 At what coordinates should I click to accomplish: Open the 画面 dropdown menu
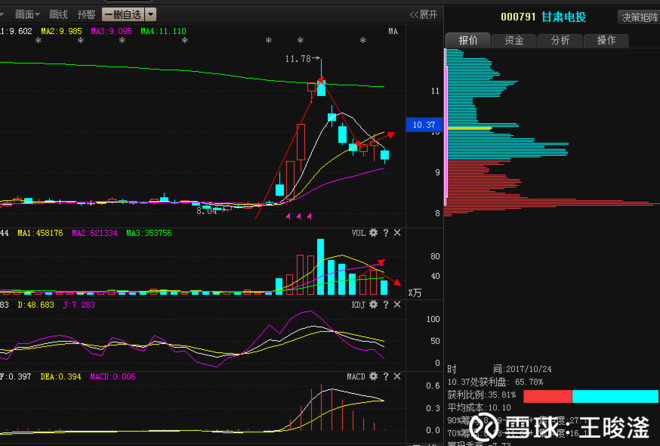tap(27, 15)
